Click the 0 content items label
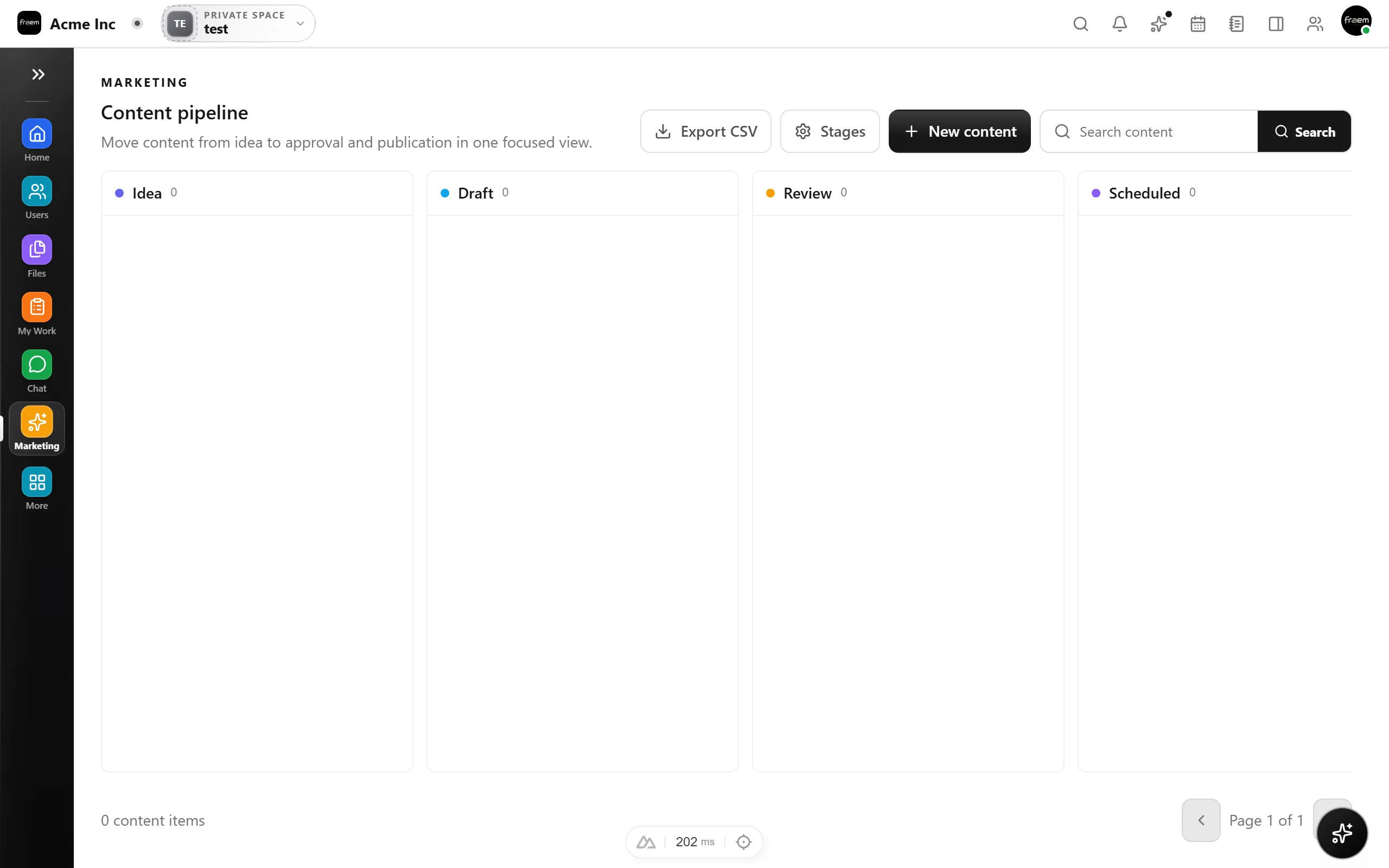The image size is (1389, 868). (152, 820)
